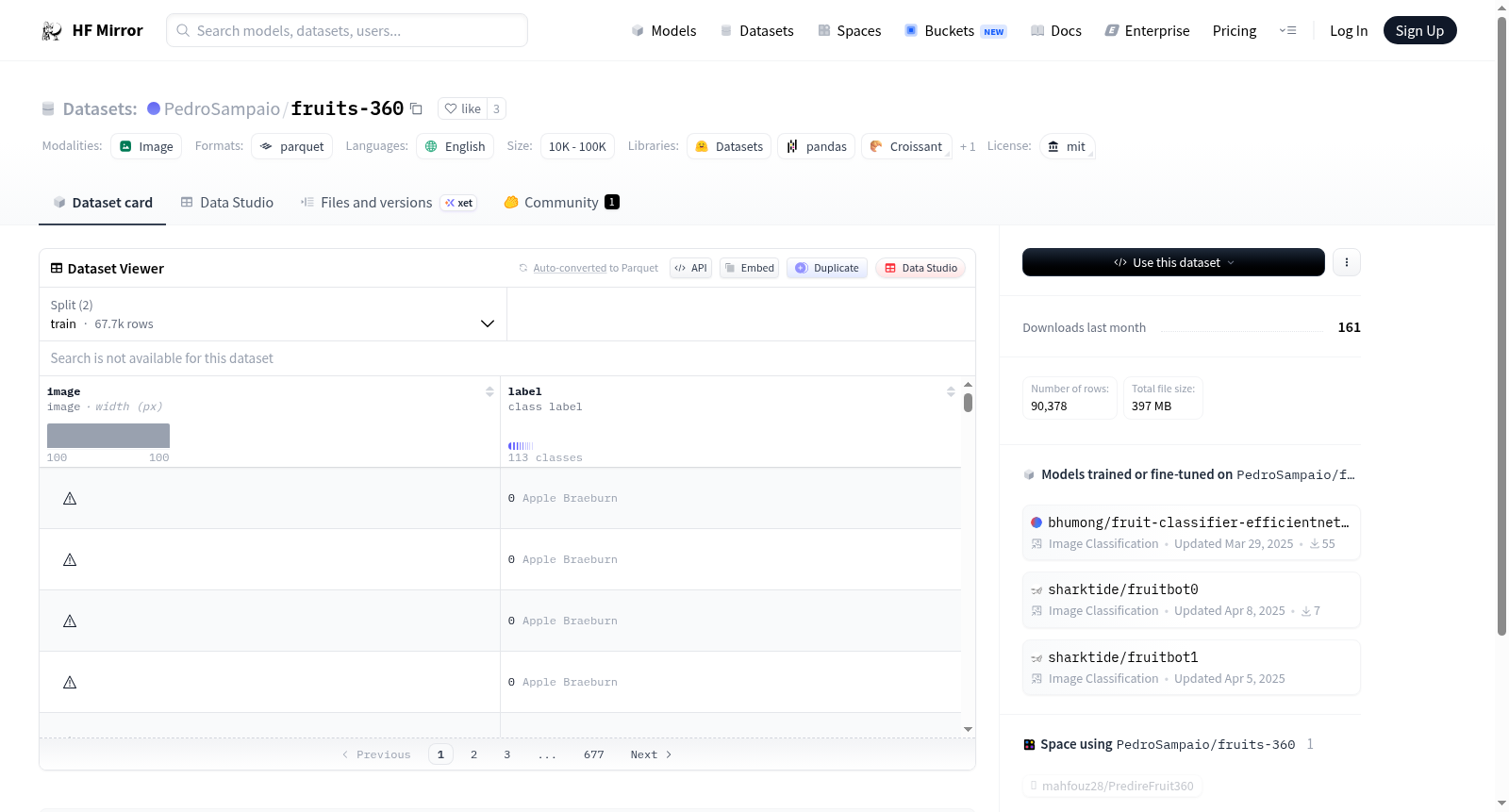Viewport: 1509px width, 812px height.
Task: Click warning icon in second Apple Braeburn row
Action: click(70, 559)
